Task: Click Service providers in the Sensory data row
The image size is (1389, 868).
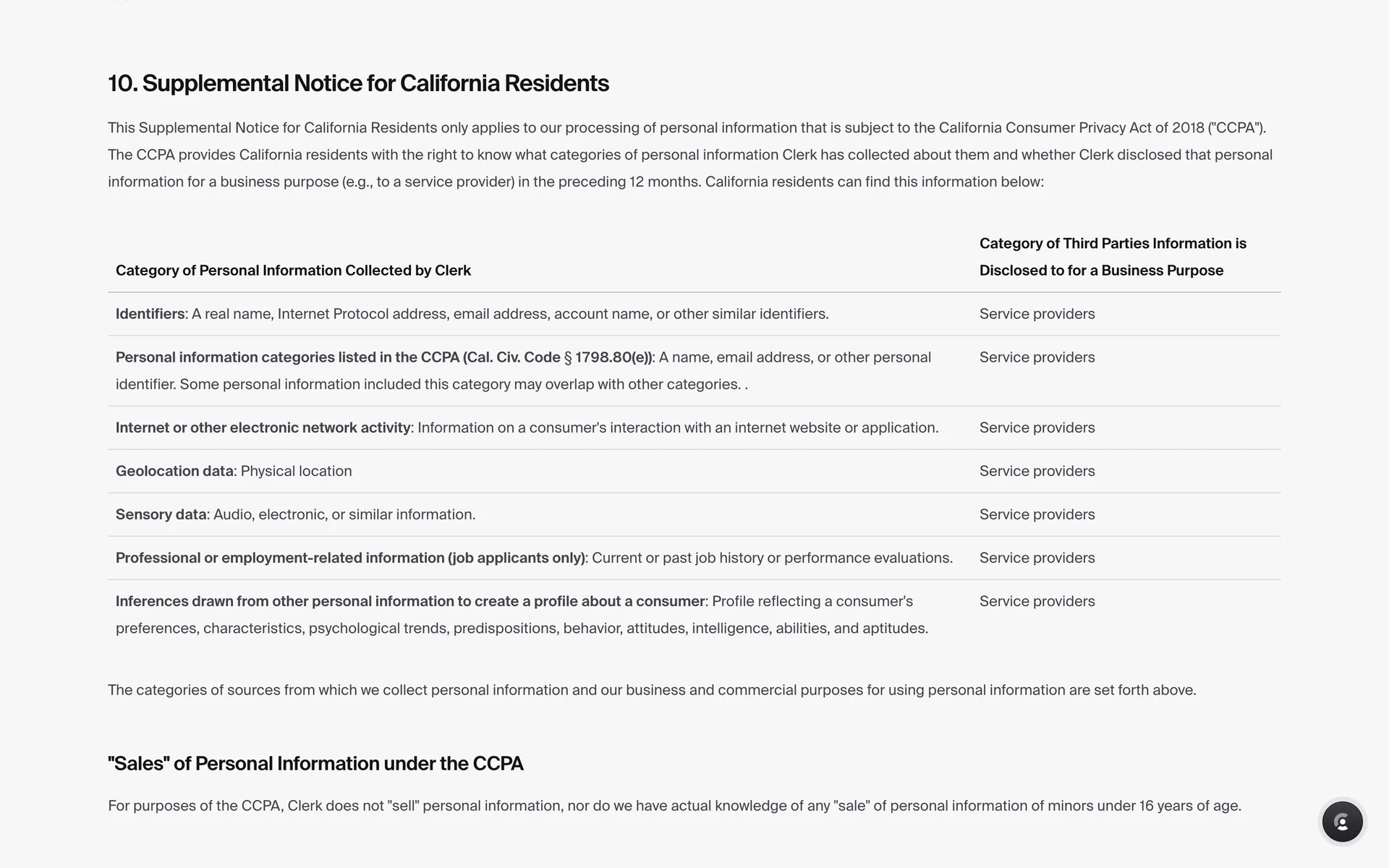Action: [x=1037, y=514]
